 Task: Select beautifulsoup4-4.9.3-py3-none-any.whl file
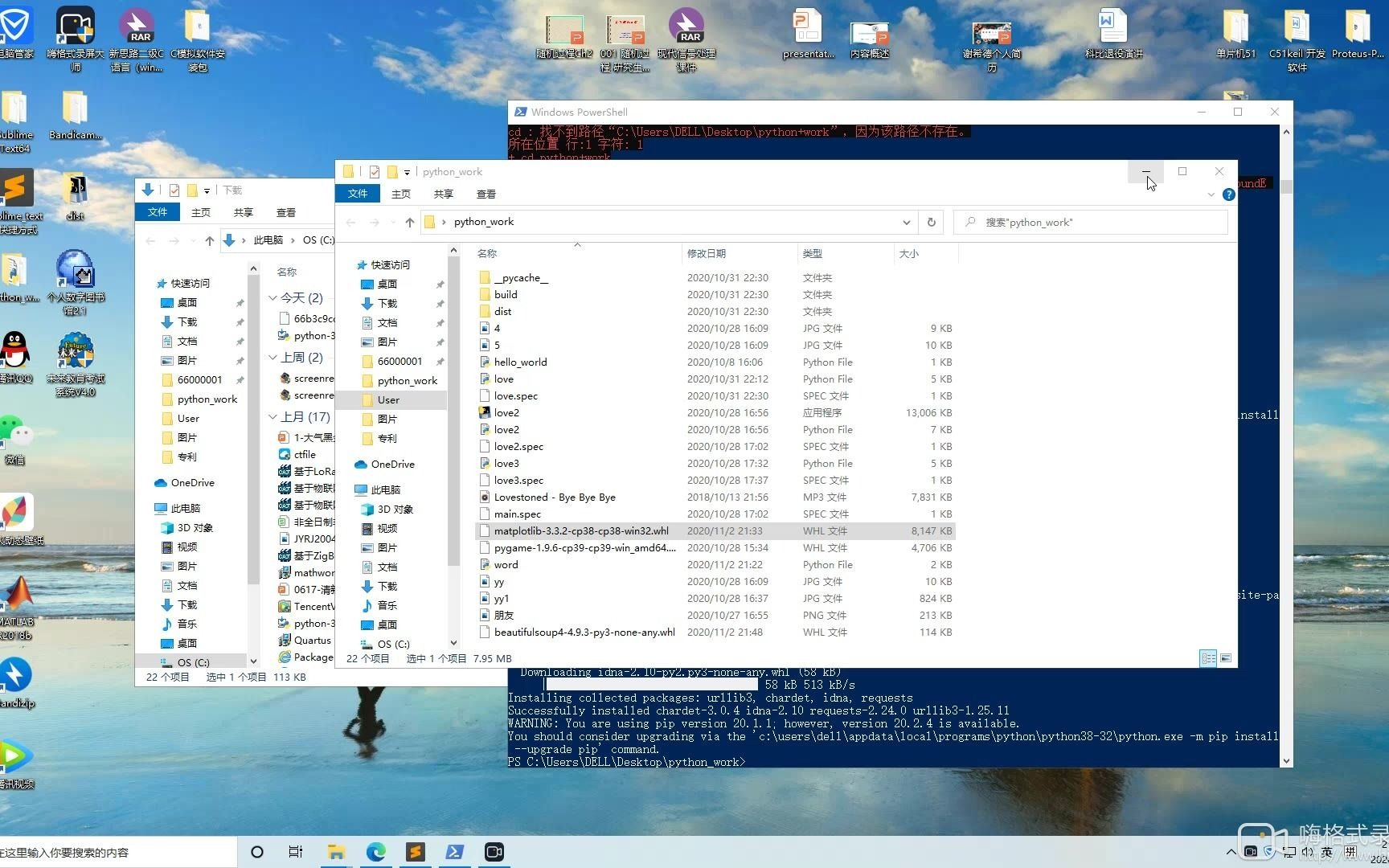coord(716,632)
